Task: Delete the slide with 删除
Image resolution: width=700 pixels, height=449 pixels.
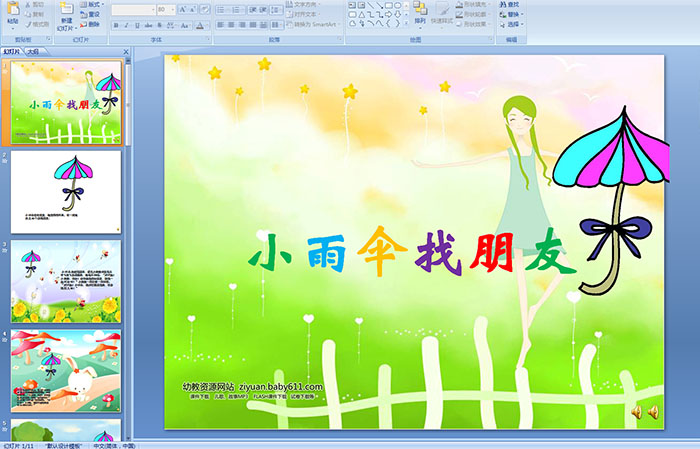Action: pos(90,24)
